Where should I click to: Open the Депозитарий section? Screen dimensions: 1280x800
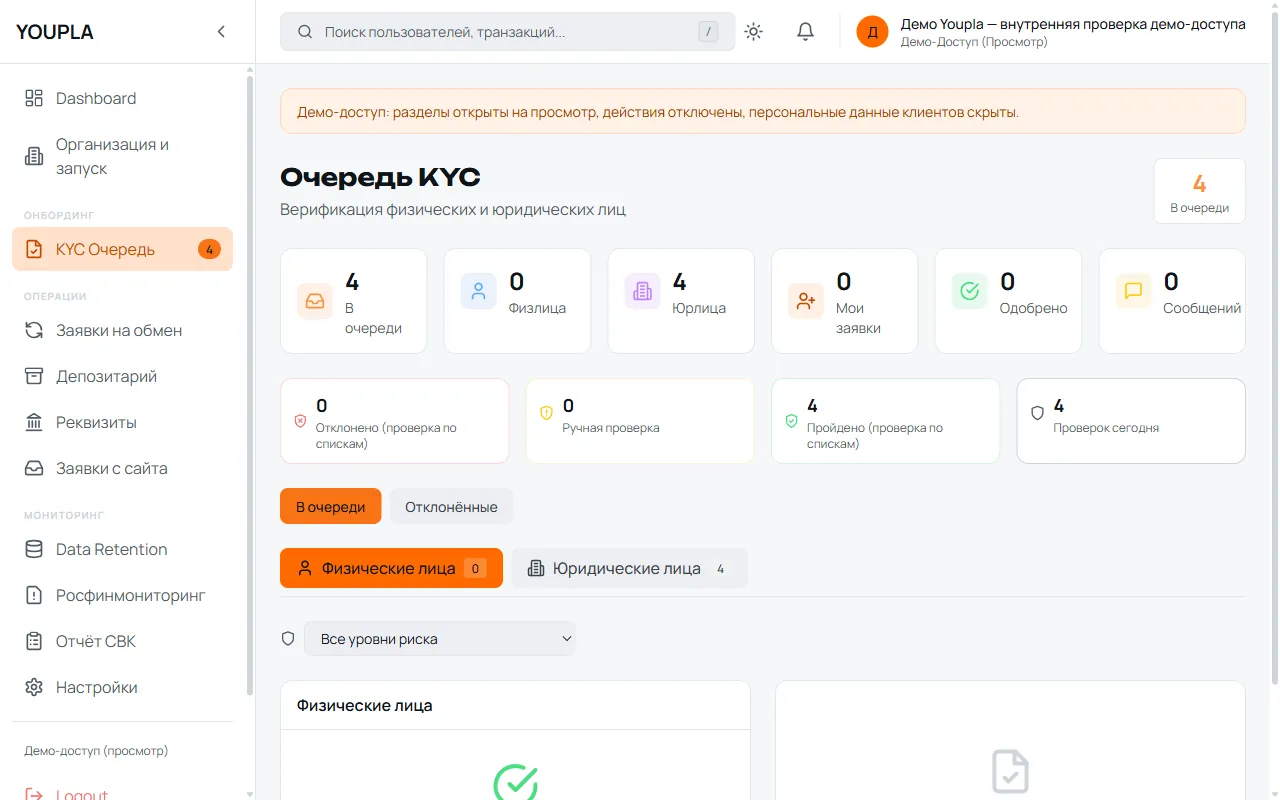coord(122,376)
